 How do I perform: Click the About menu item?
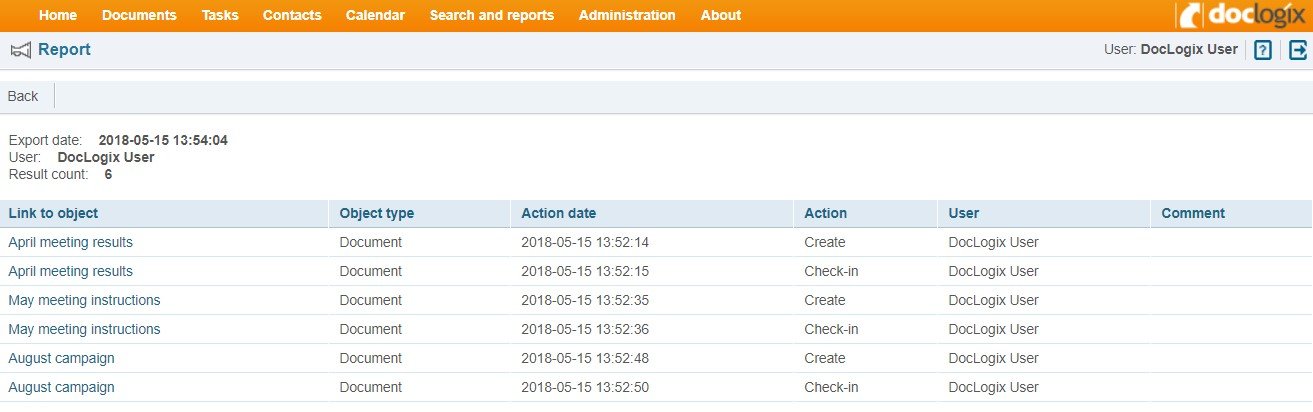pos(721,15)
